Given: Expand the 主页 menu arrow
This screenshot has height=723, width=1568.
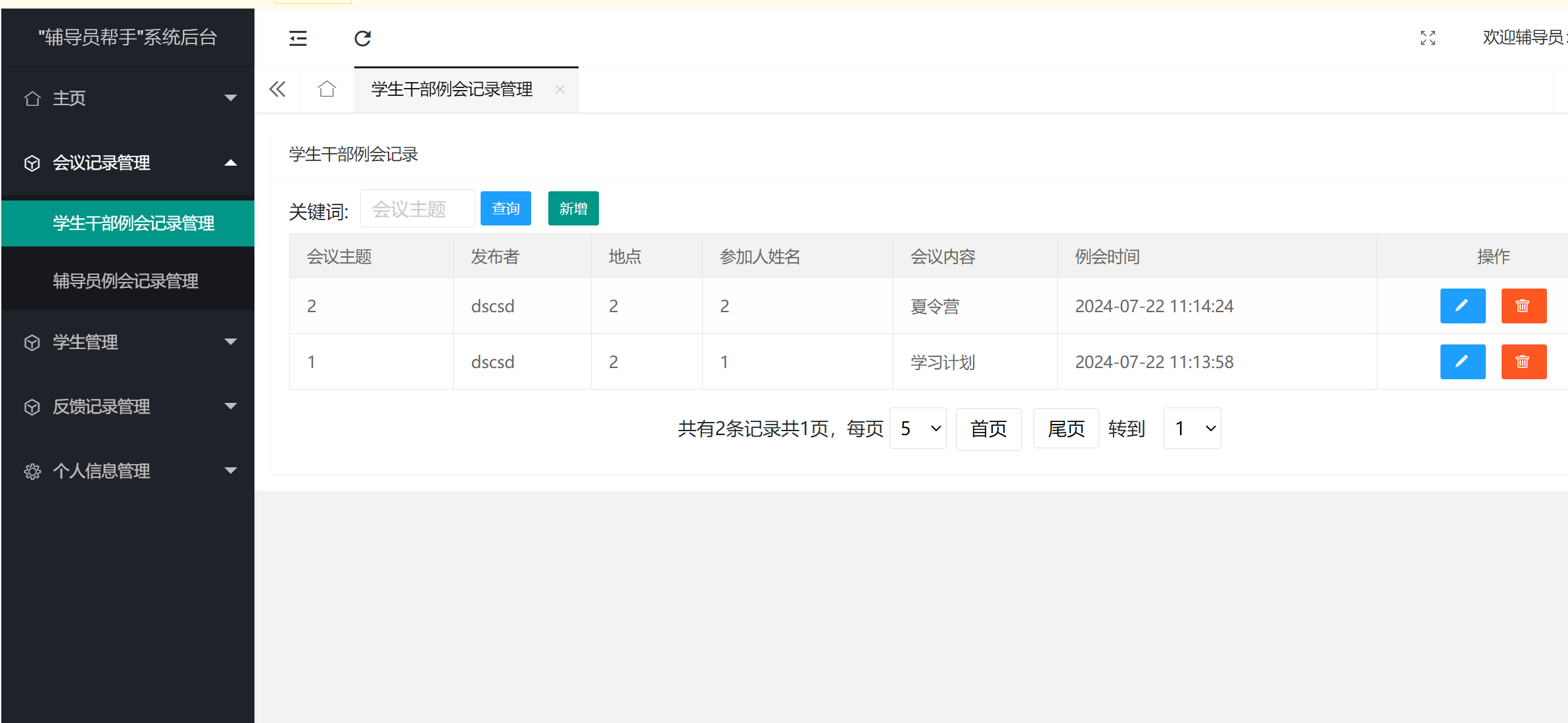Looking at the screenshot, I should (x=231, y=98).
